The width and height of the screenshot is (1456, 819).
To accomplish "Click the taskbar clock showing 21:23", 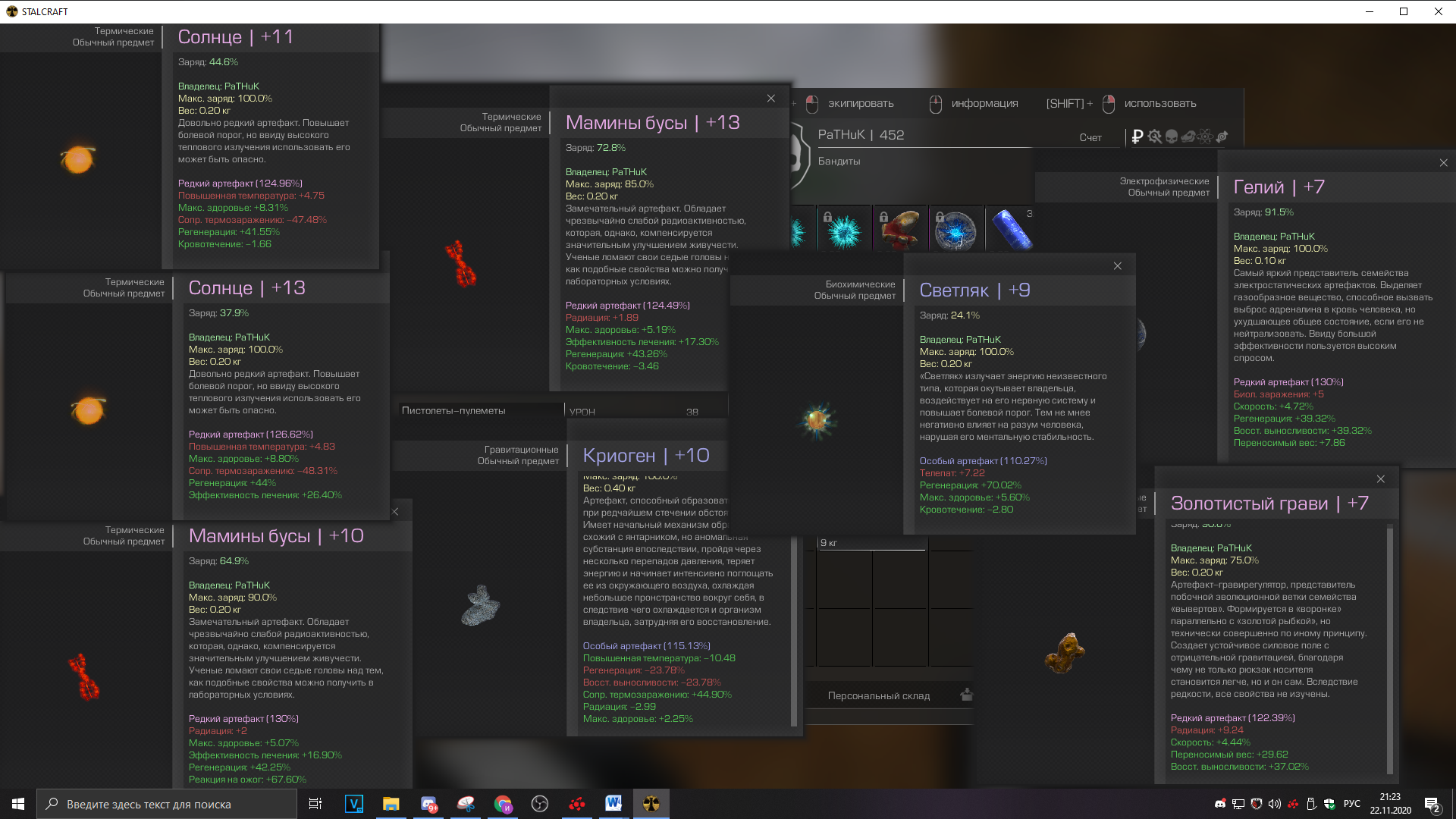I will pyautogui.click(x=1390, y=804).
